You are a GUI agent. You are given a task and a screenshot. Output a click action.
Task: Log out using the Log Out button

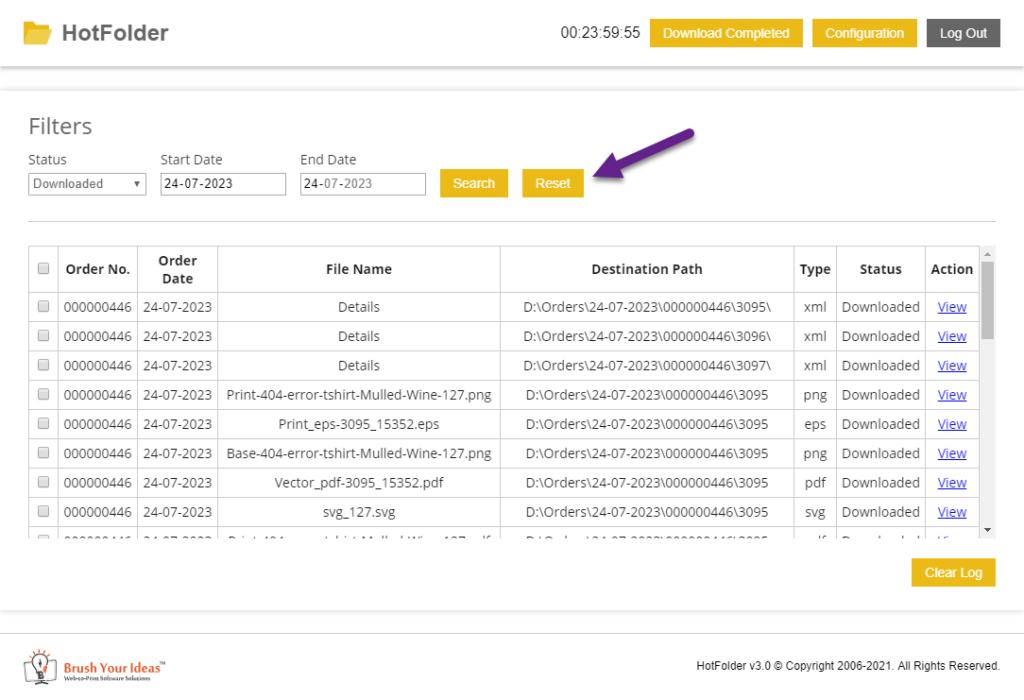click(963, 33)
